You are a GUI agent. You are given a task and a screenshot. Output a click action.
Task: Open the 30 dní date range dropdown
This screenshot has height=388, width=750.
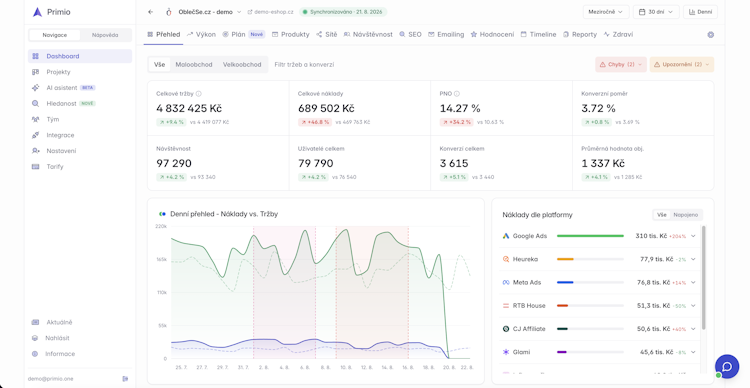click(x=656, y=12)
